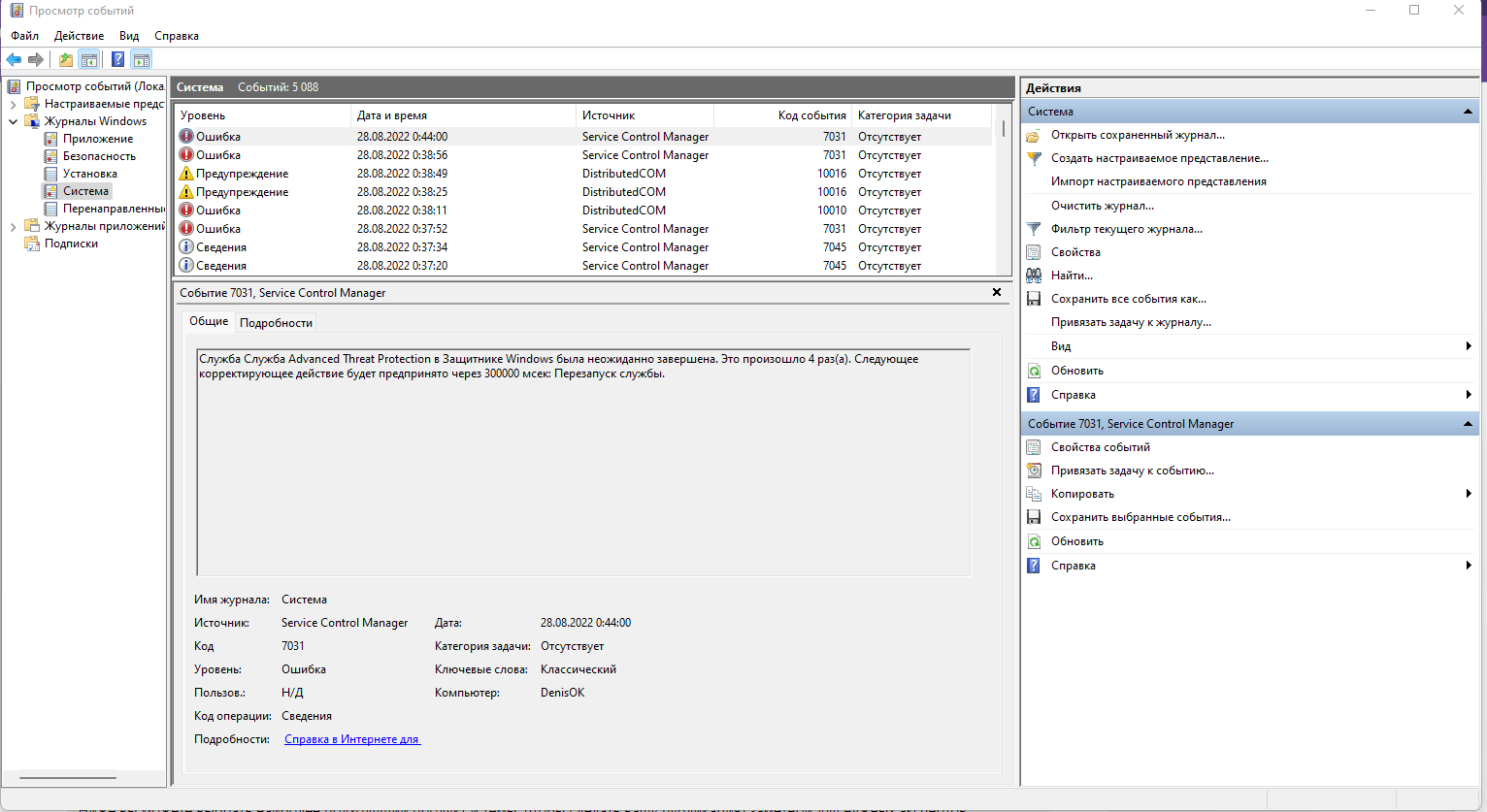Click Фильтр текущего журнала funnel icon

pos(1034,229)
